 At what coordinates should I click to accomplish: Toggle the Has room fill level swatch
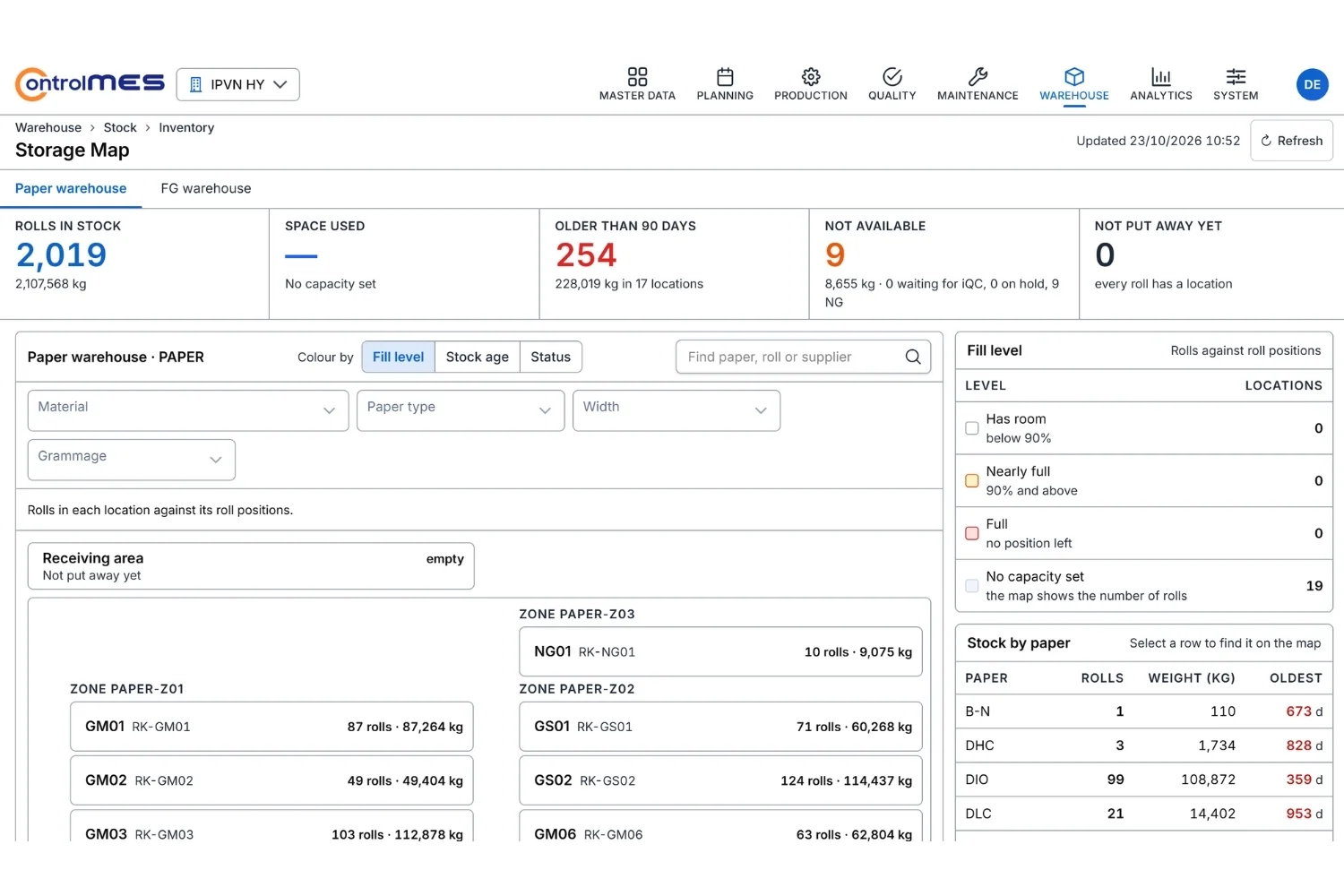(971, 428)
